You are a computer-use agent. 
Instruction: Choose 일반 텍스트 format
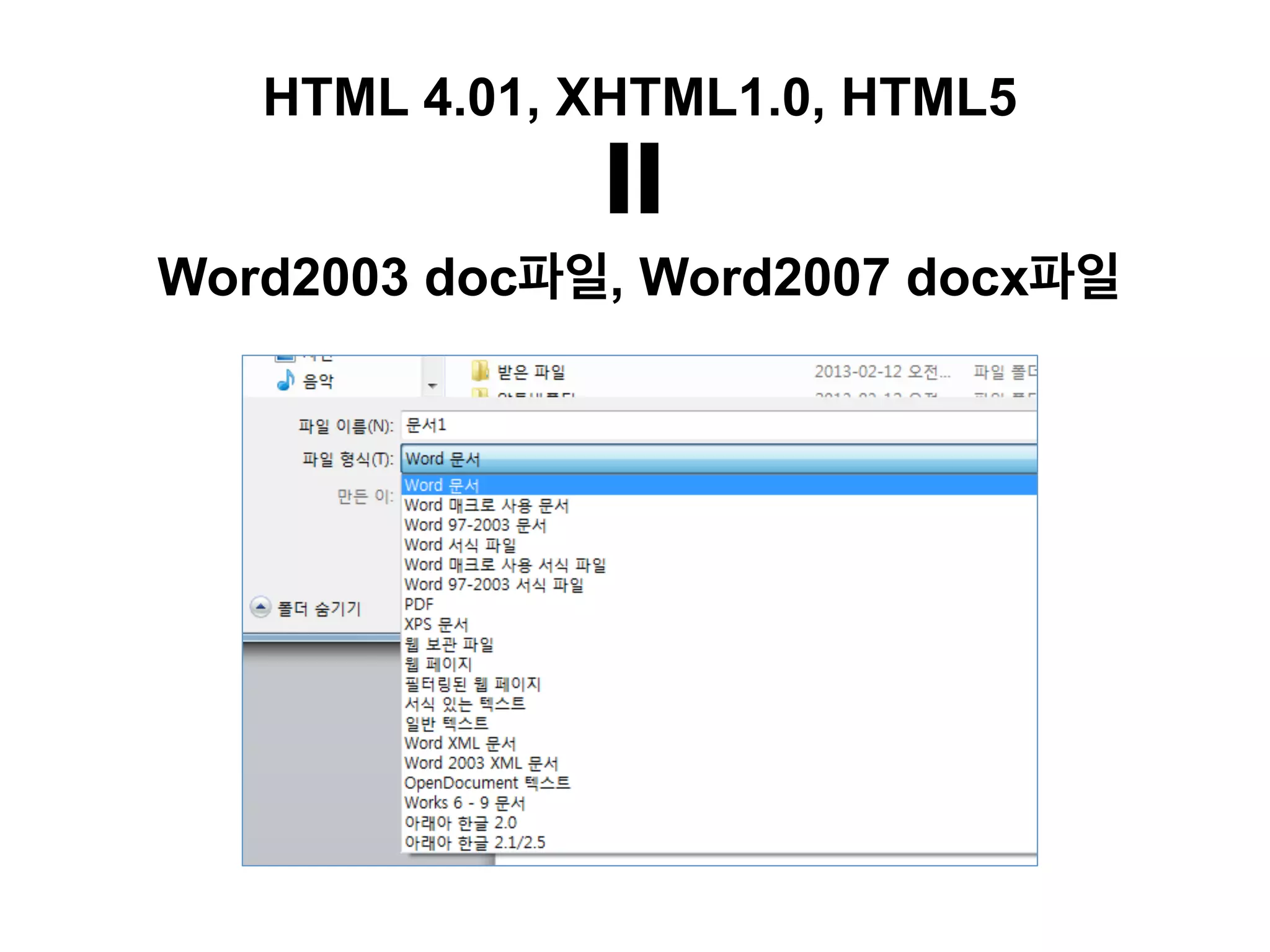pos(719,723)
